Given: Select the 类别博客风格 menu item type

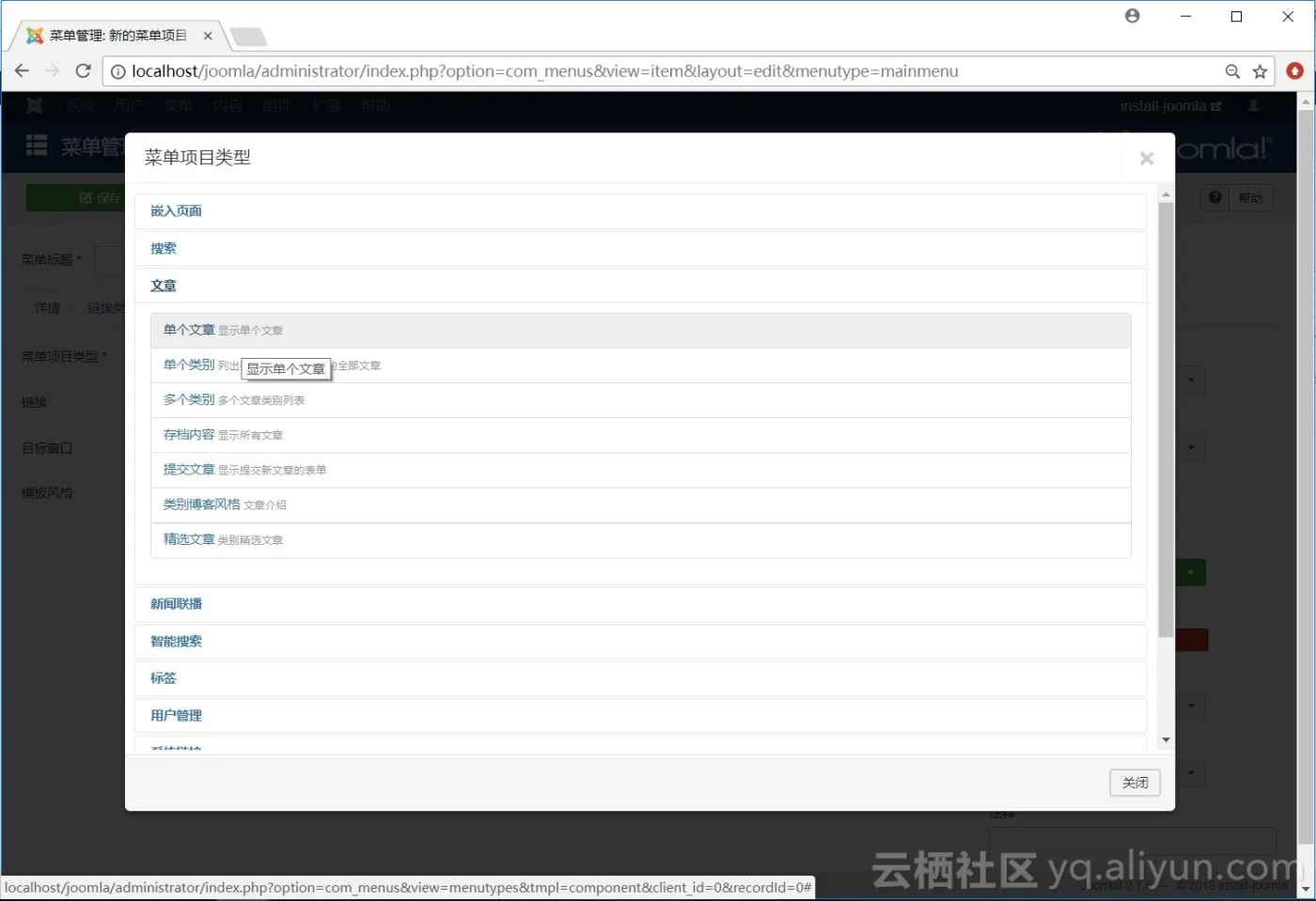Looking at the screenshot, I should (x=640, y=504).
